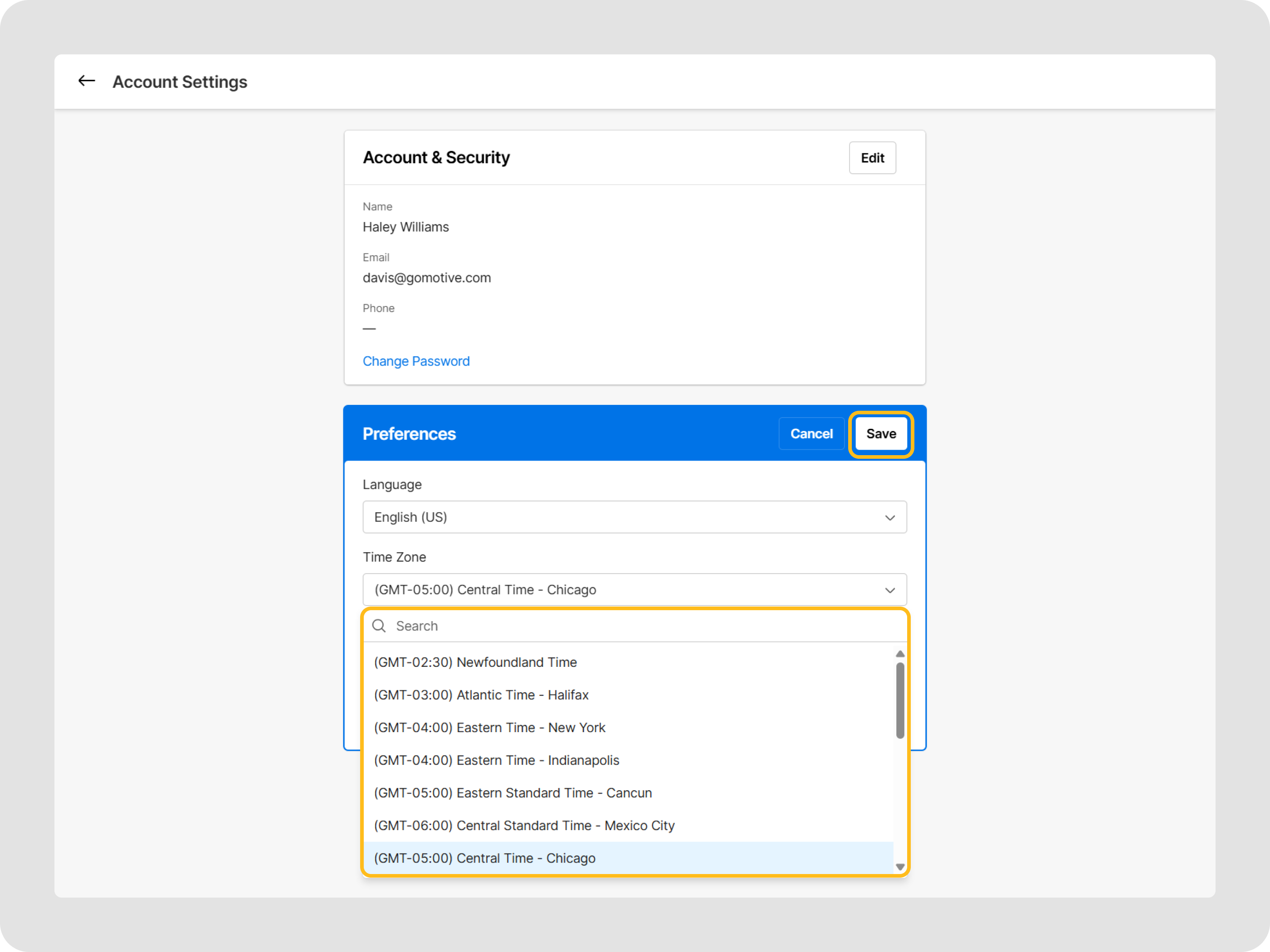Save the Preferences changes
The width and height of the screenshot is (1270, 952).
click(x=880, y=434)
